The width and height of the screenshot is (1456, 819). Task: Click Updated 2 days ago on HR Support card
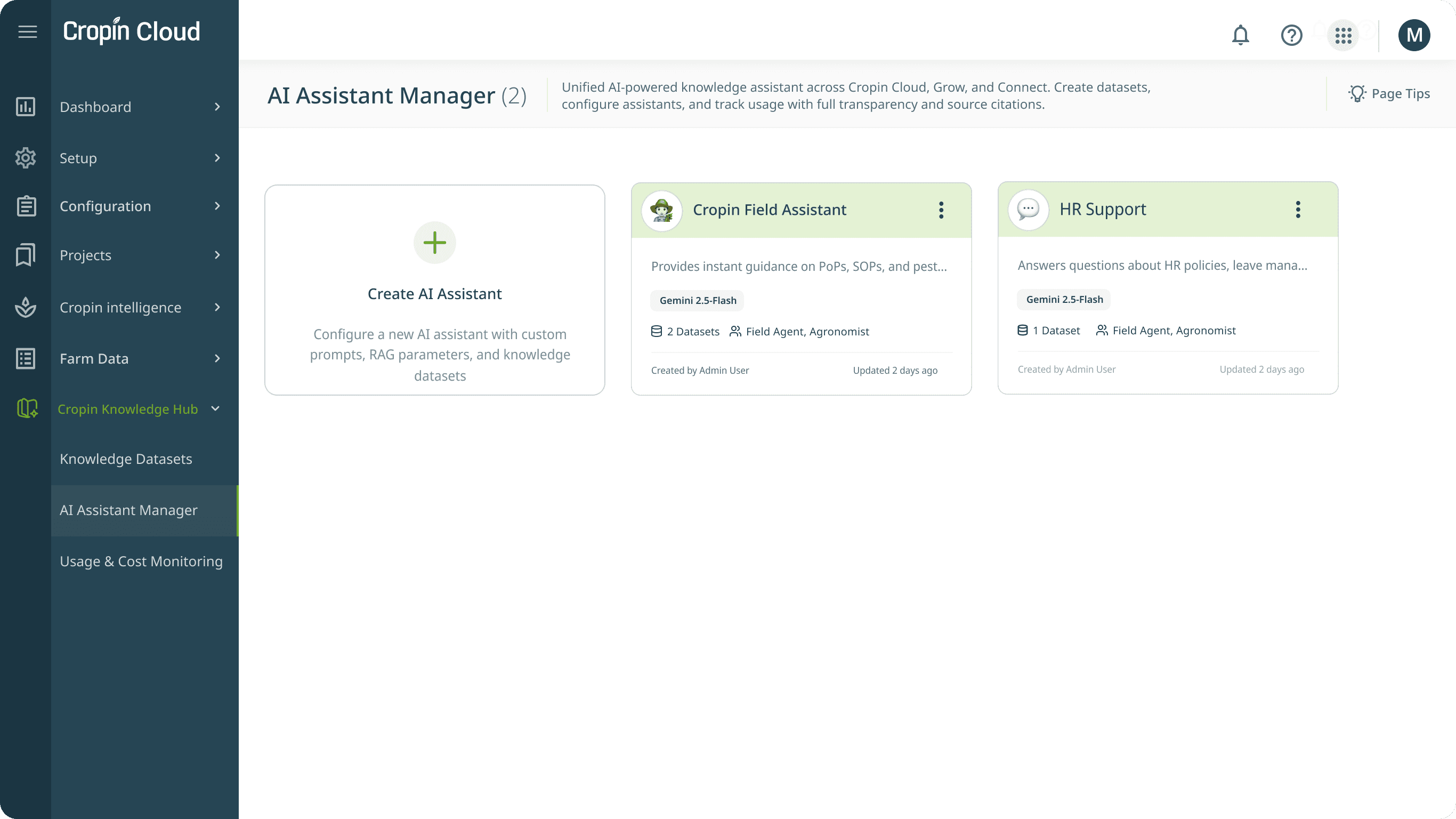point(1261,370)
